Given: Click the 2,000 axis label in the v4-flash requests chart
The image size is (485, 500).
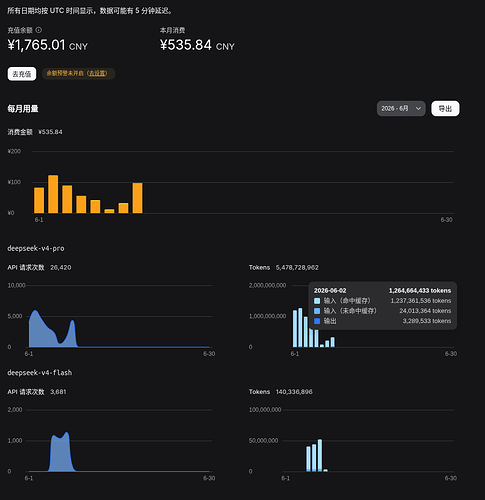Looking at the screenshot, I should point(15,410).
